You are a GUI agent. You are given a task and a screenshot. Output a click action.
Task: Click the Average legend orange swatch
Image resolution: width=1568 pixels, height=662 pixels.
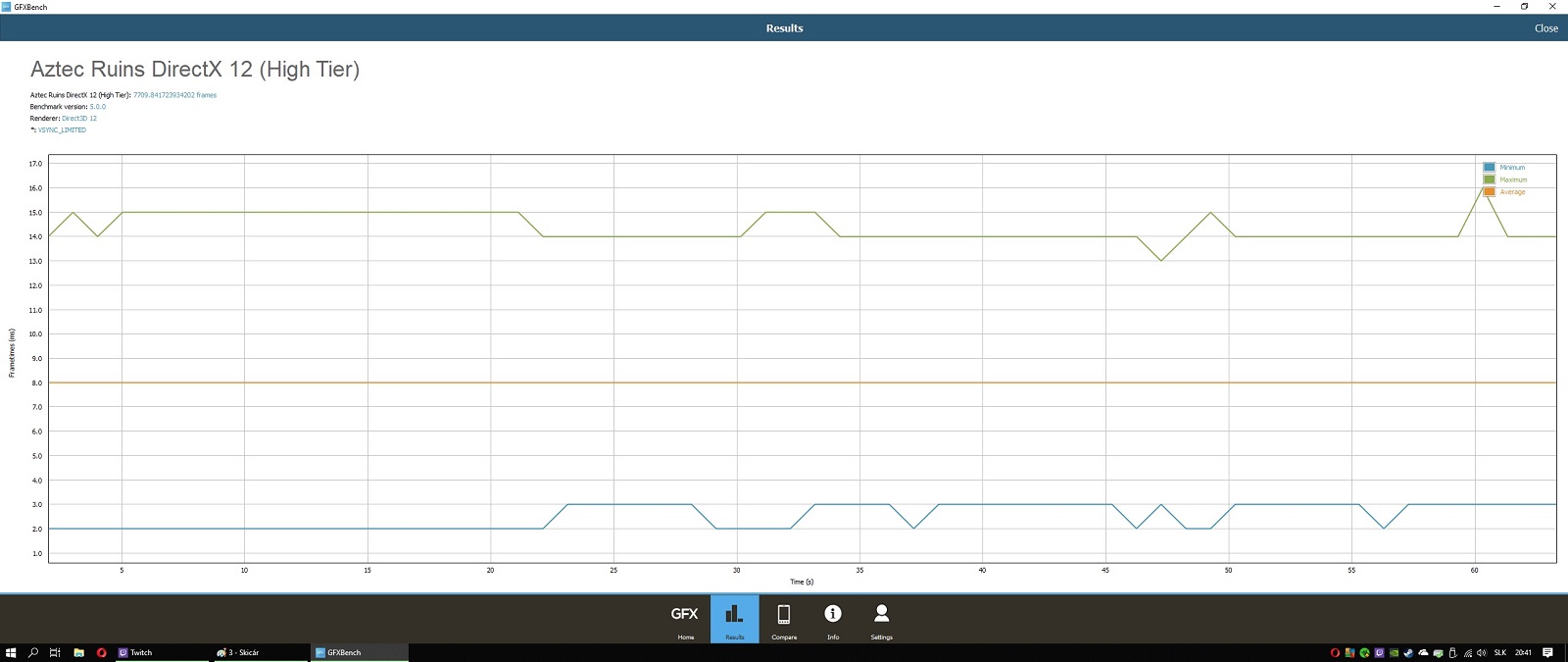tap(1489, 192)
